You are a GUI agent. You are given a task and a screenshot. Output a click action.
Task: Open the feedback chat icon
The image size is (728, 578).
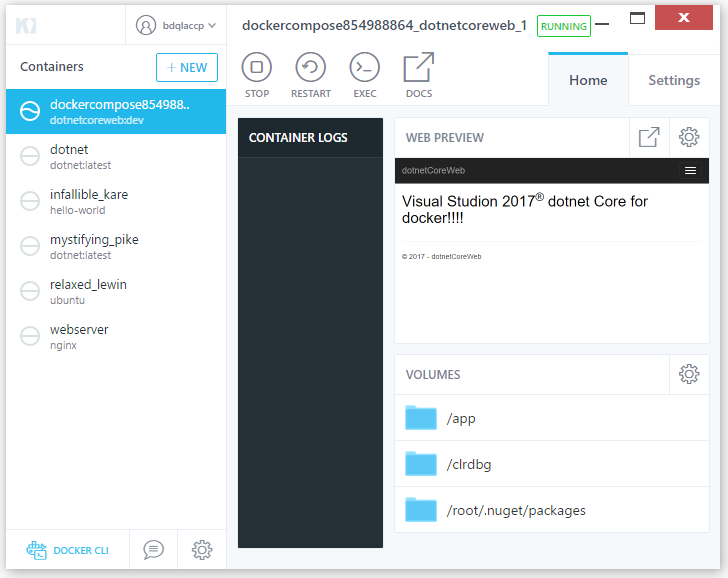[x=153, y=549]
